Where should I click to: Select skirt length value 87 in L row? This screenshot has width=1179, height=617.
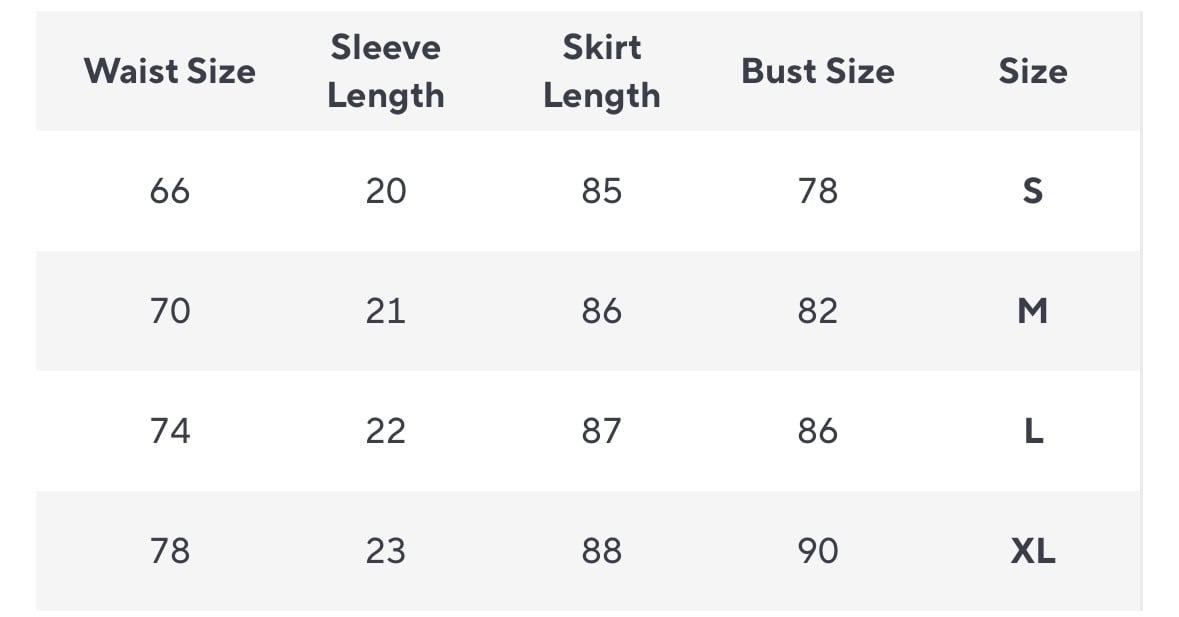tap(602, 431)
